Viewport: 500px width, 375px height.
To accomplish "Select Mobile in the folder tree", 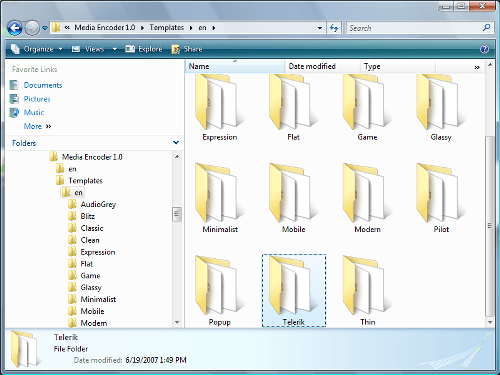I will tap(92, 311).
